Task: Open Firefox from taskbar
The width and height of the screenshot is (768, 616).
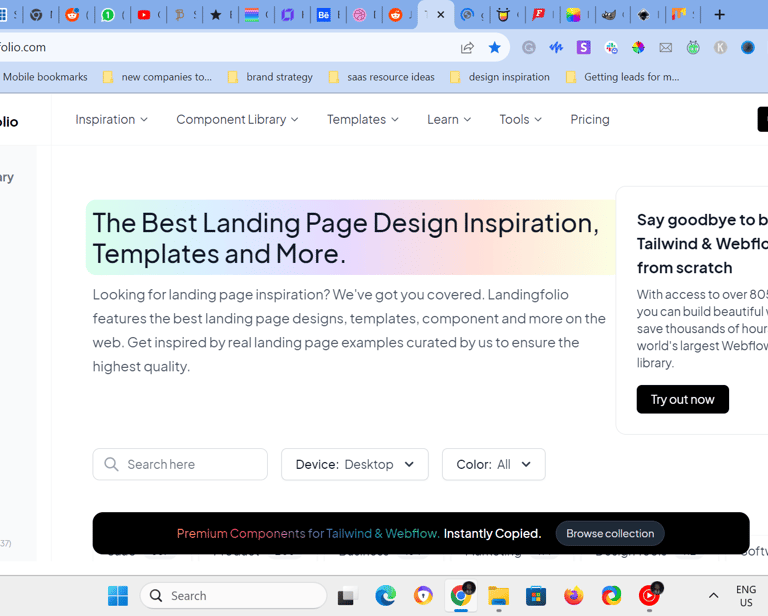Action: click(x=574, y=596)
